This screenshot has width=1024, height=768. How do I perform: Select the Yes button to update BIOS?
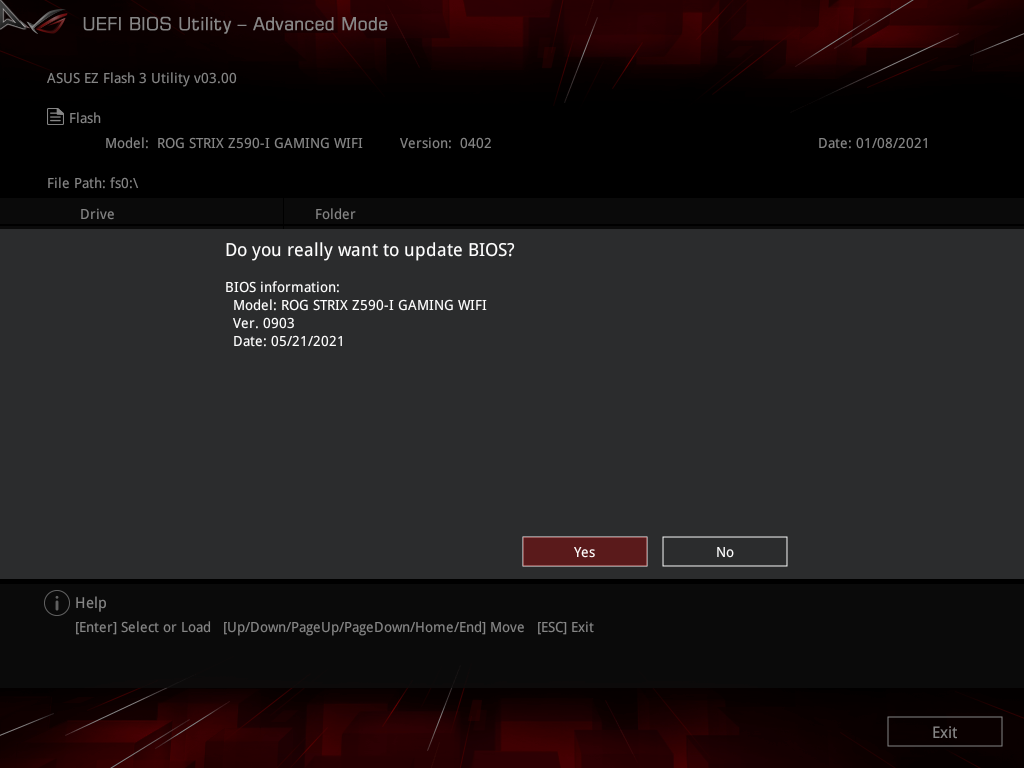coord(584,551)
